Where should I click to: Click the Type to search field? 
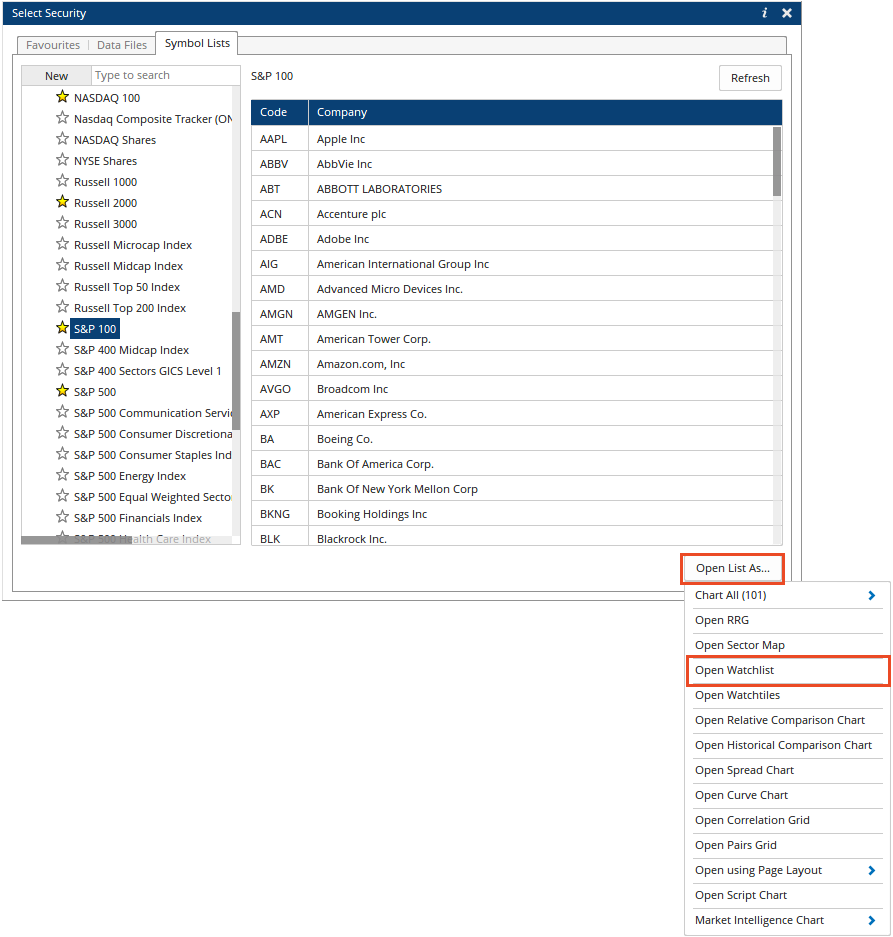(166, 76)
